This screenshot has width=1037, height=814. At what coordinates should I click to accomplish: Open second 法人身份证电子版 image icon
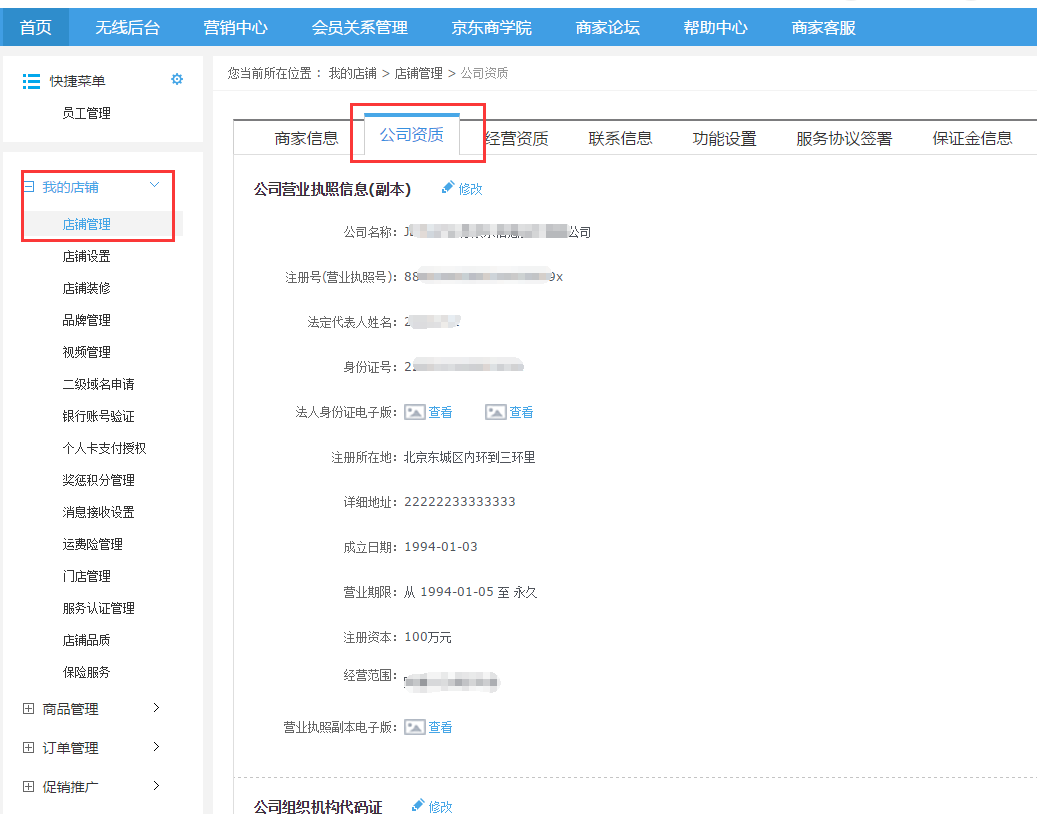click(x=495, y=412)
